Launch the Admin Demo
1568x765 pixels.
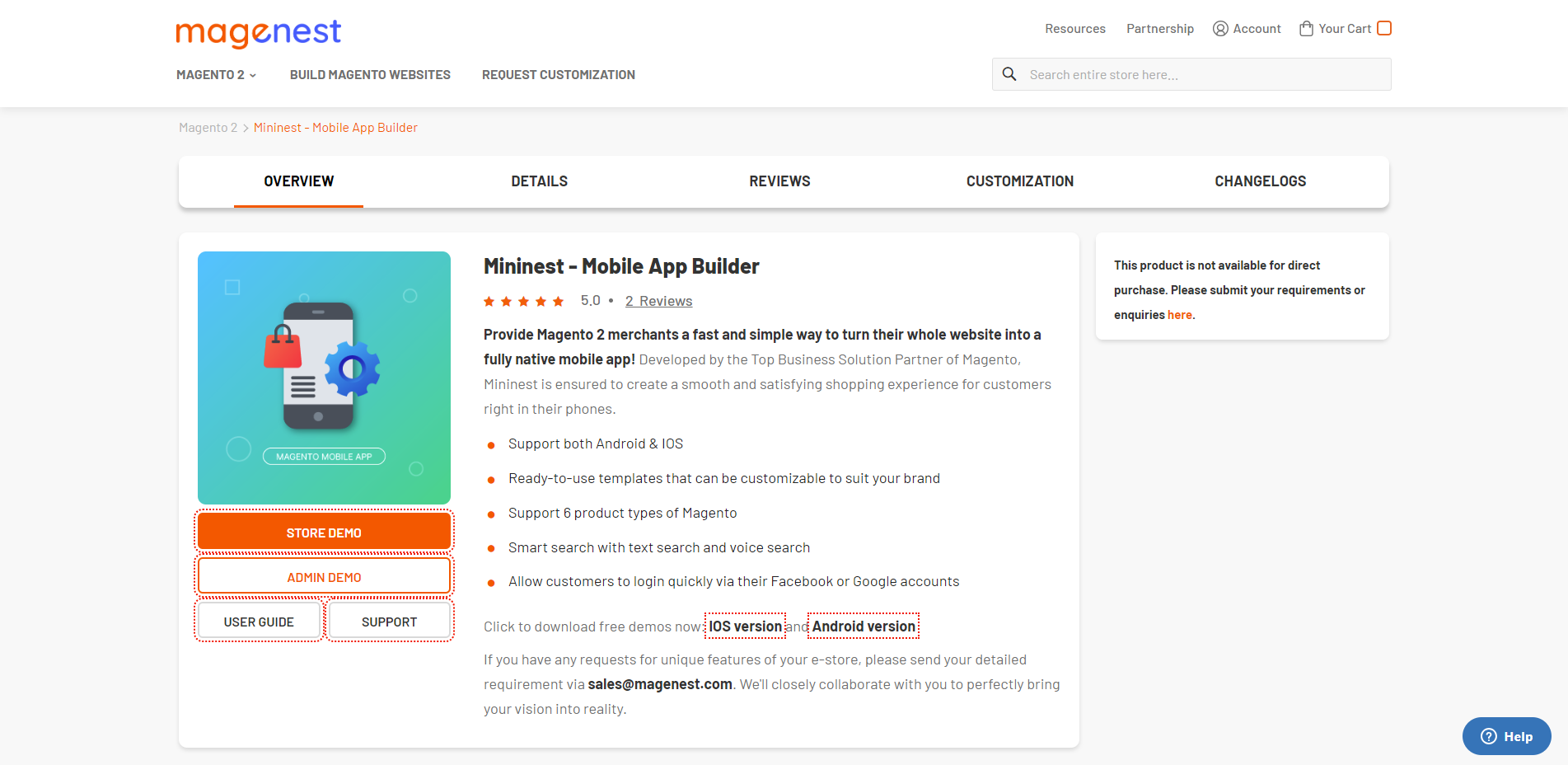pos(324,576)
